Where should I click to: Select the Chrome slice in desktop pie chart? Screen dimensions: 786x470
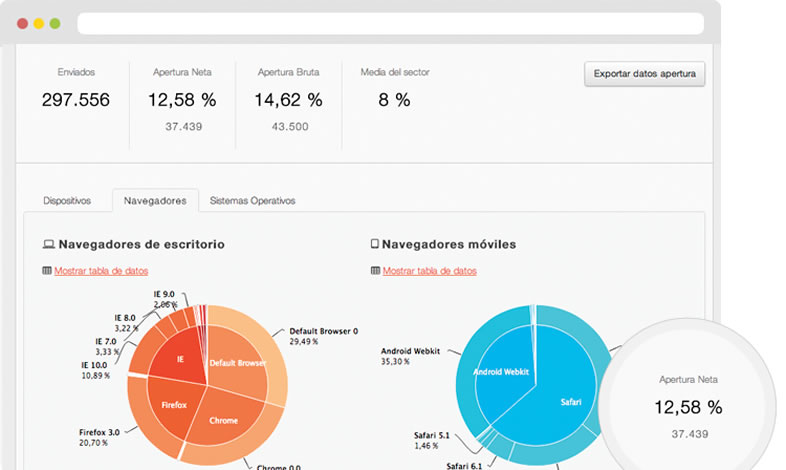coord(224,420)
